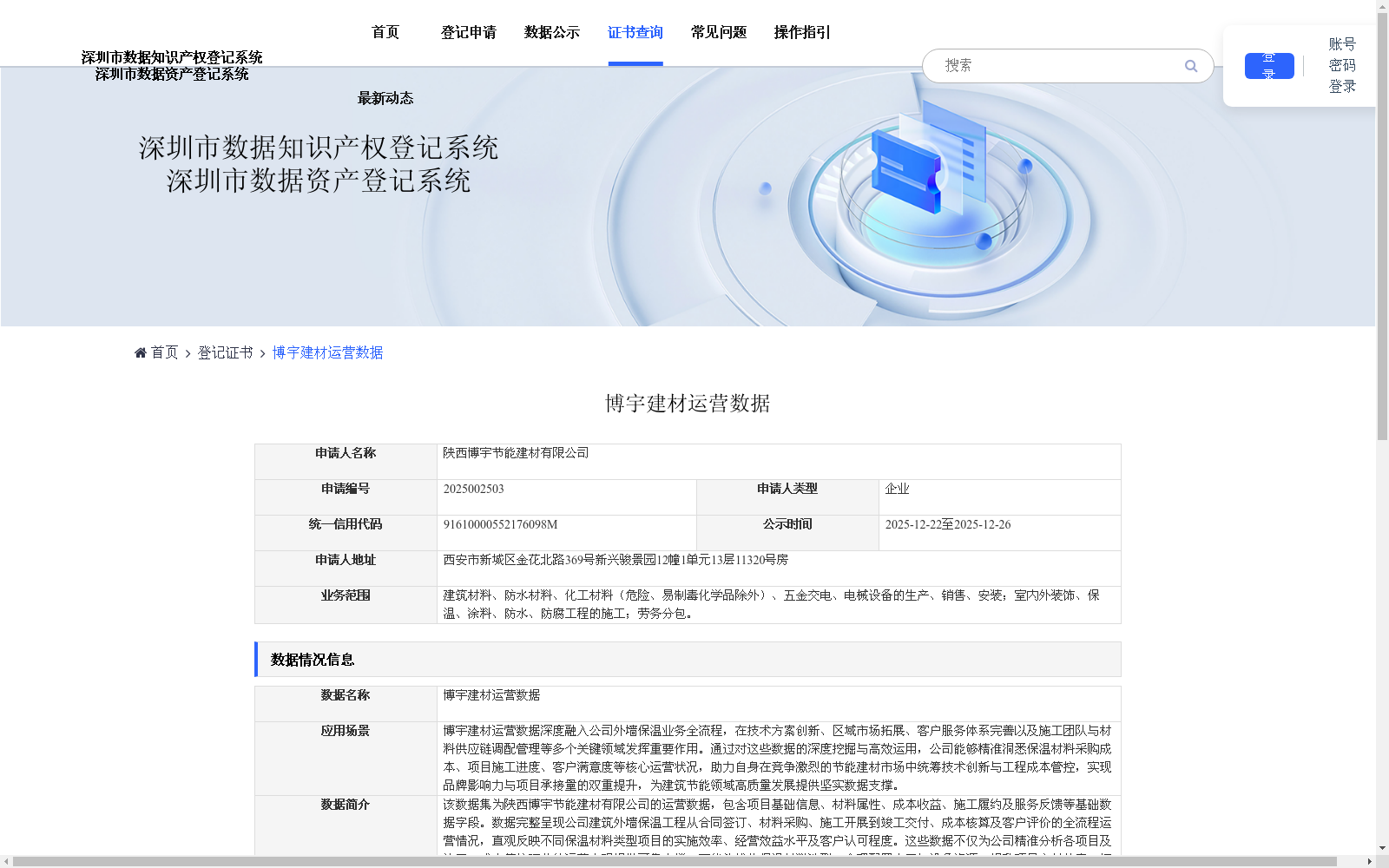Click the 账号密码登录 link
This screenshot has width=1389, height=868.
[x=1342, y=65]
